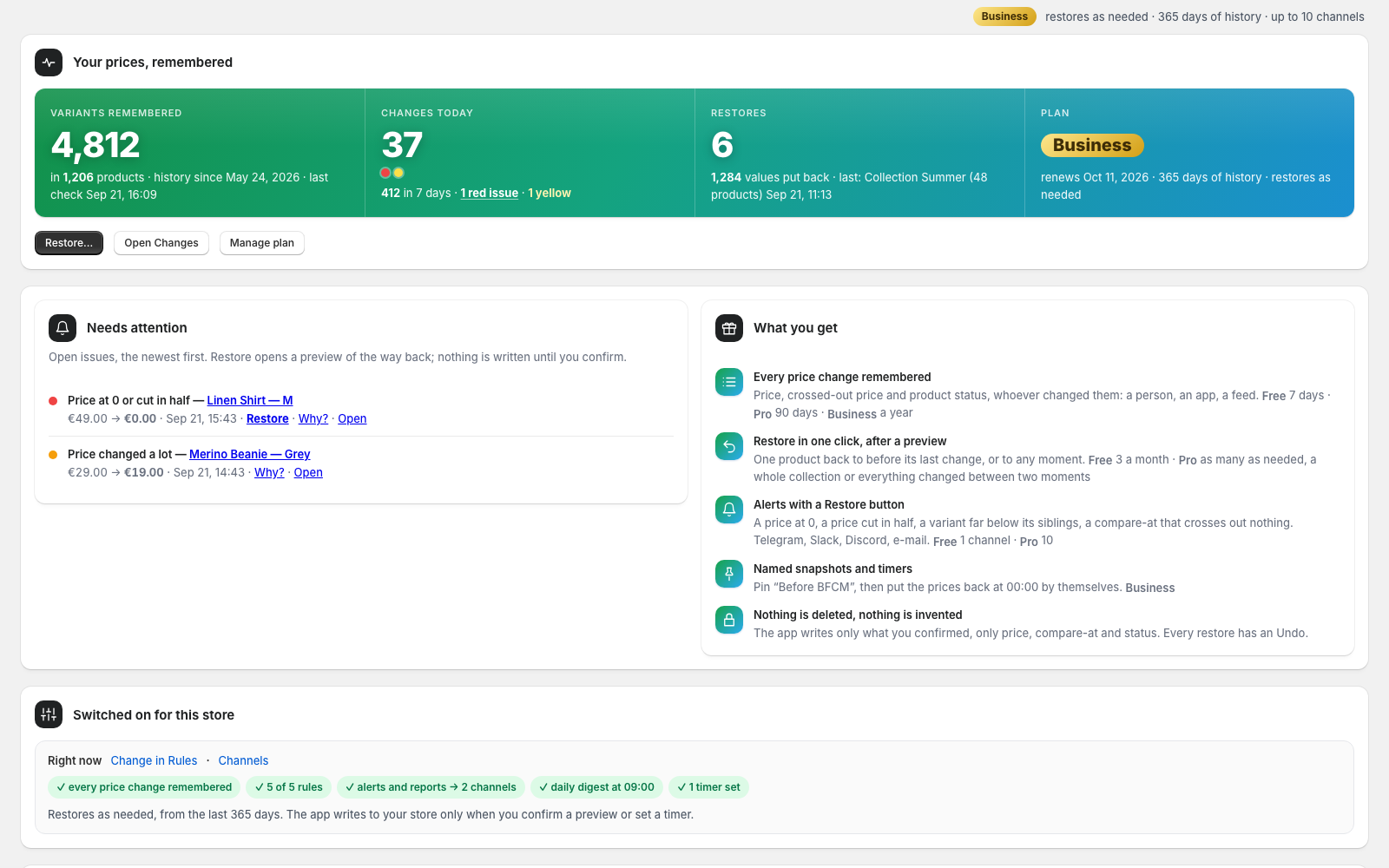Click the red status dot under Changes Today
Viewport: 1389px width, 868px height.
[385, 173]
